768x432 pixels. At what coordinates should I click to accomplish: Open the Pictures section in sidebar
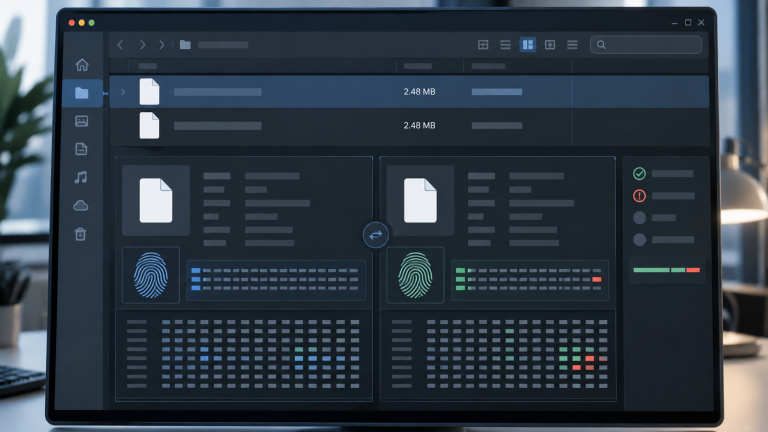click(x=81, y=121)
